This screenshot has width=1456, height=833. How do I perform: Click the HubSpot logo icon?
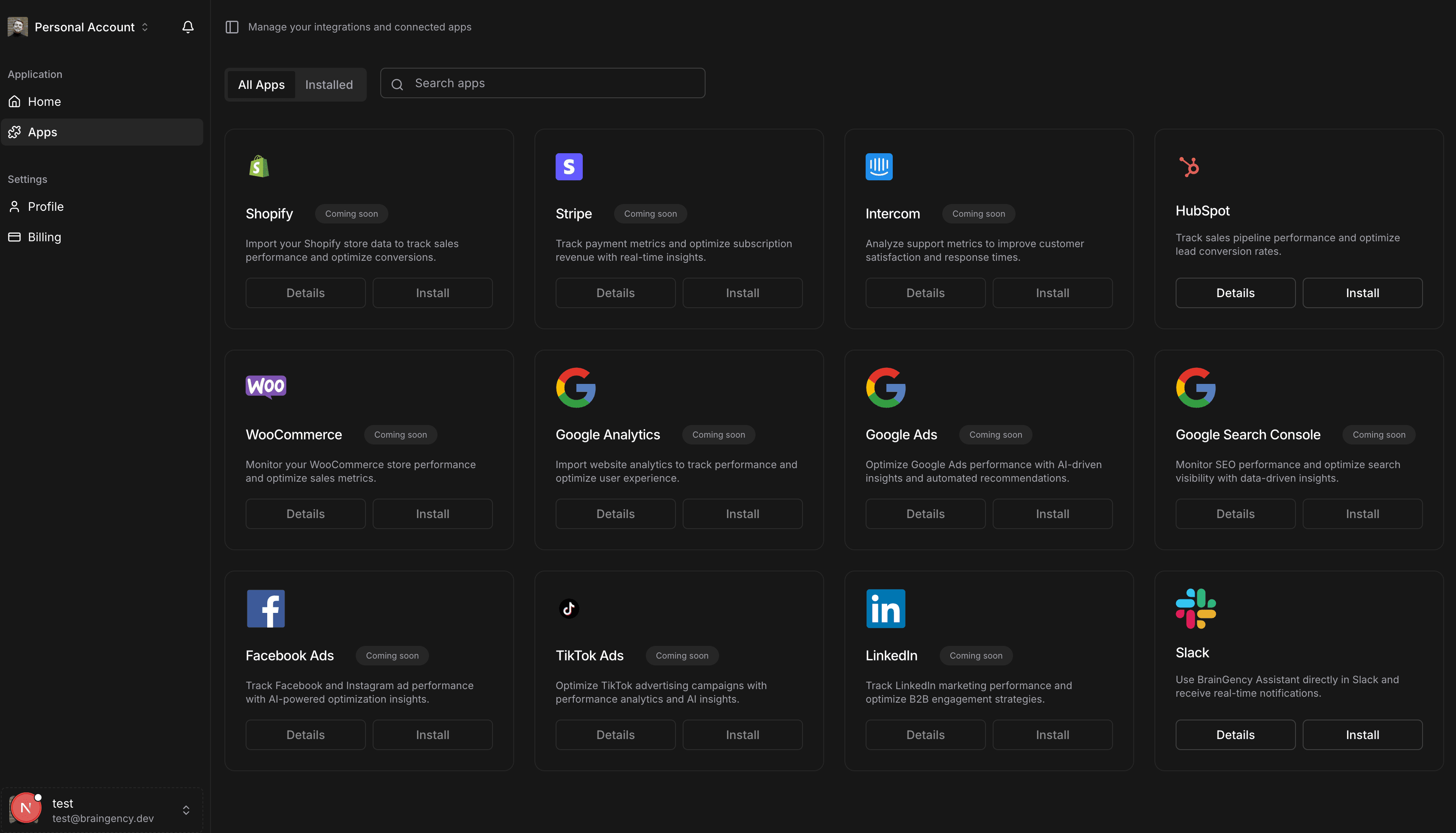[x=1189, y=166]
